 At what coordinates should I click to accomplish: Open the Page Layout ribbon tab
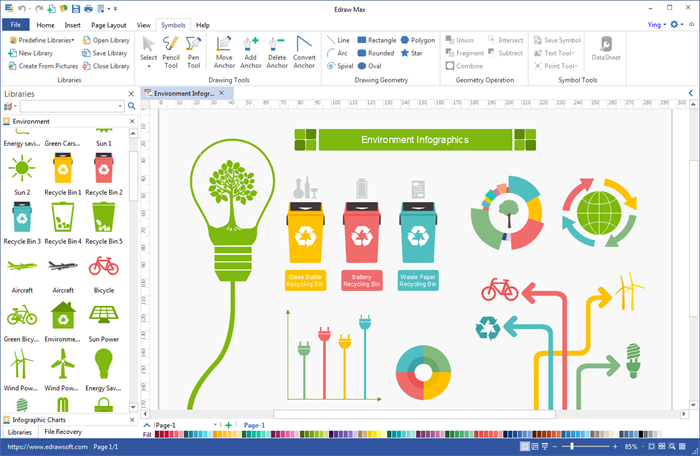tap(109, 24)
